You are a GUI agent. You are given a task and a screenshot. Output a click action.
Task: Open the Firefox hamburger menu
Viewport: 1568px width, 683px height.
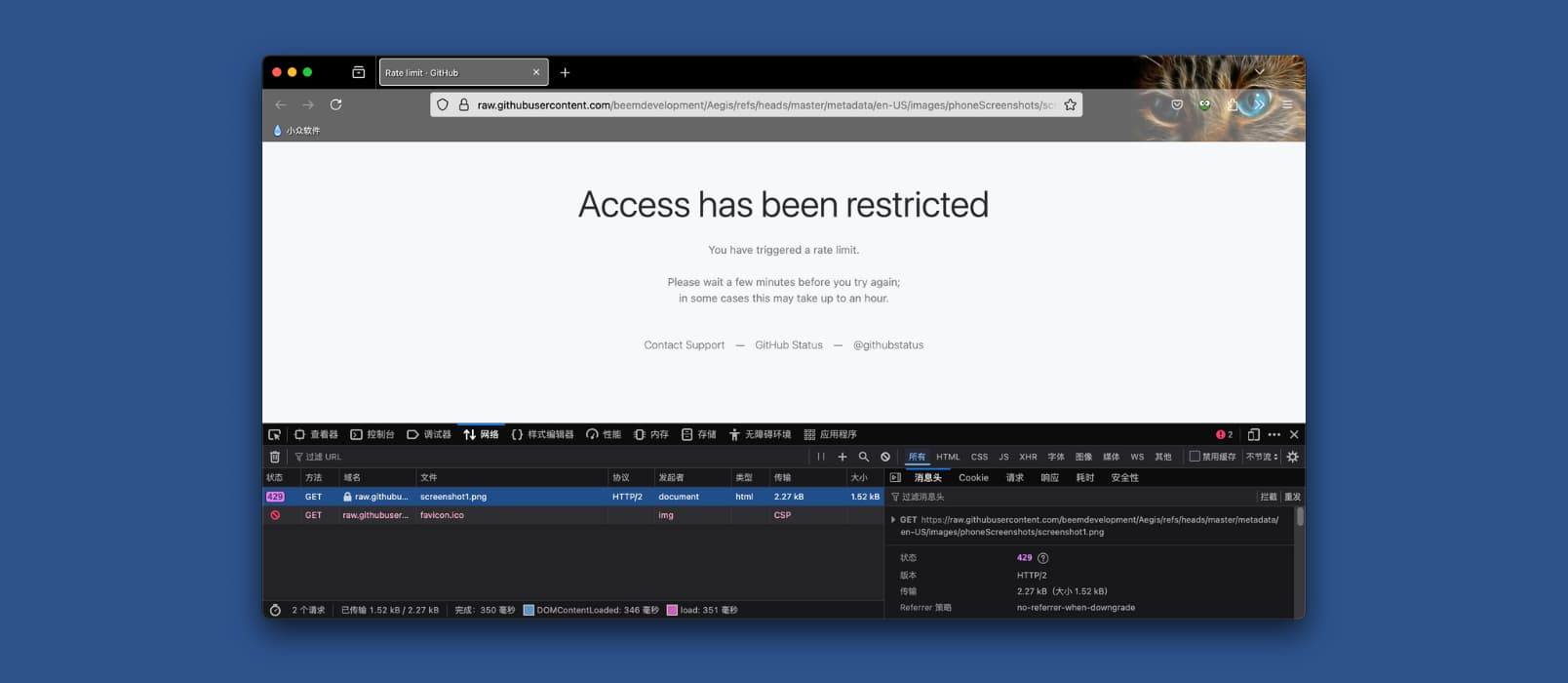(x=1287, y=104)
